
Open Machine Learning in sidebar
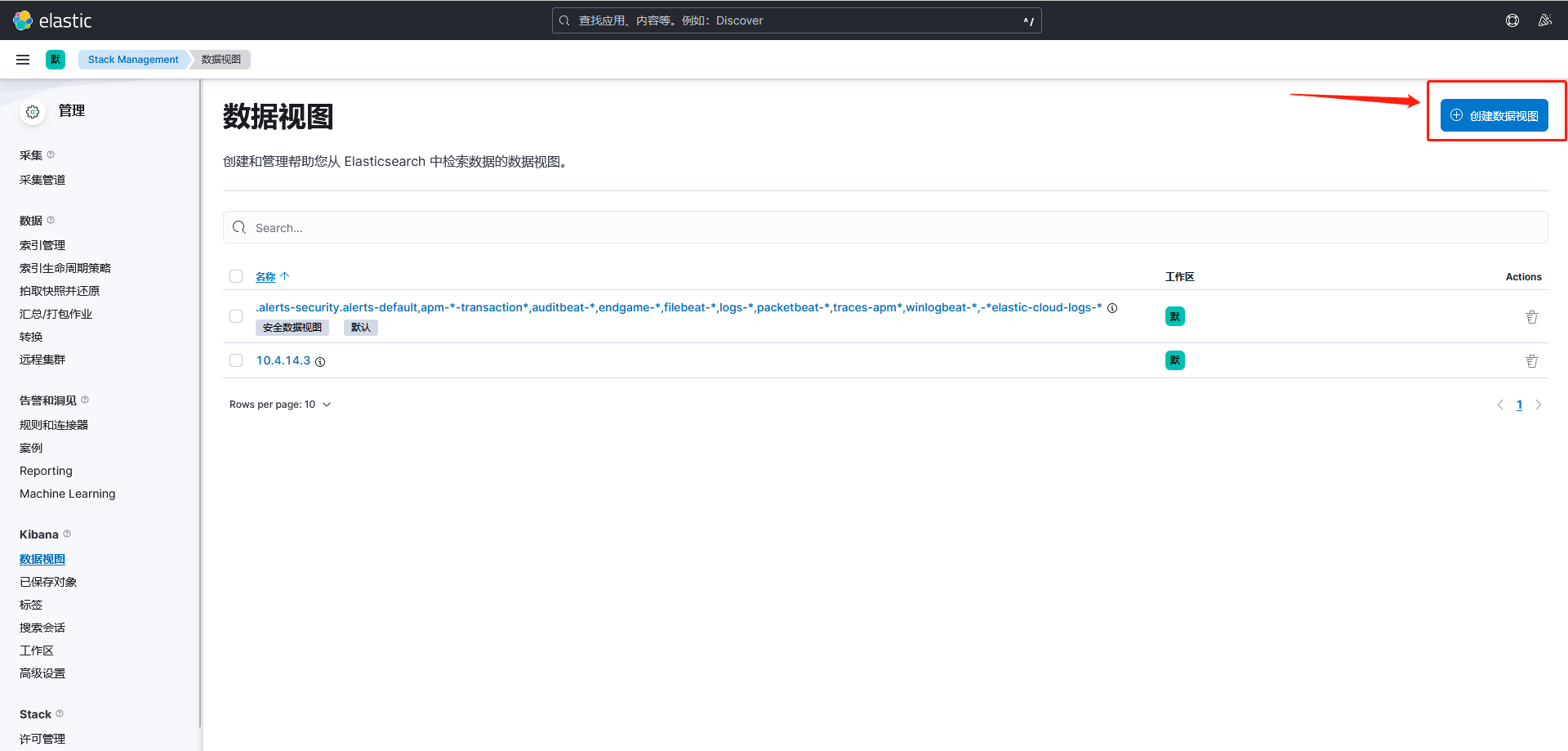[x=68, y=494]
